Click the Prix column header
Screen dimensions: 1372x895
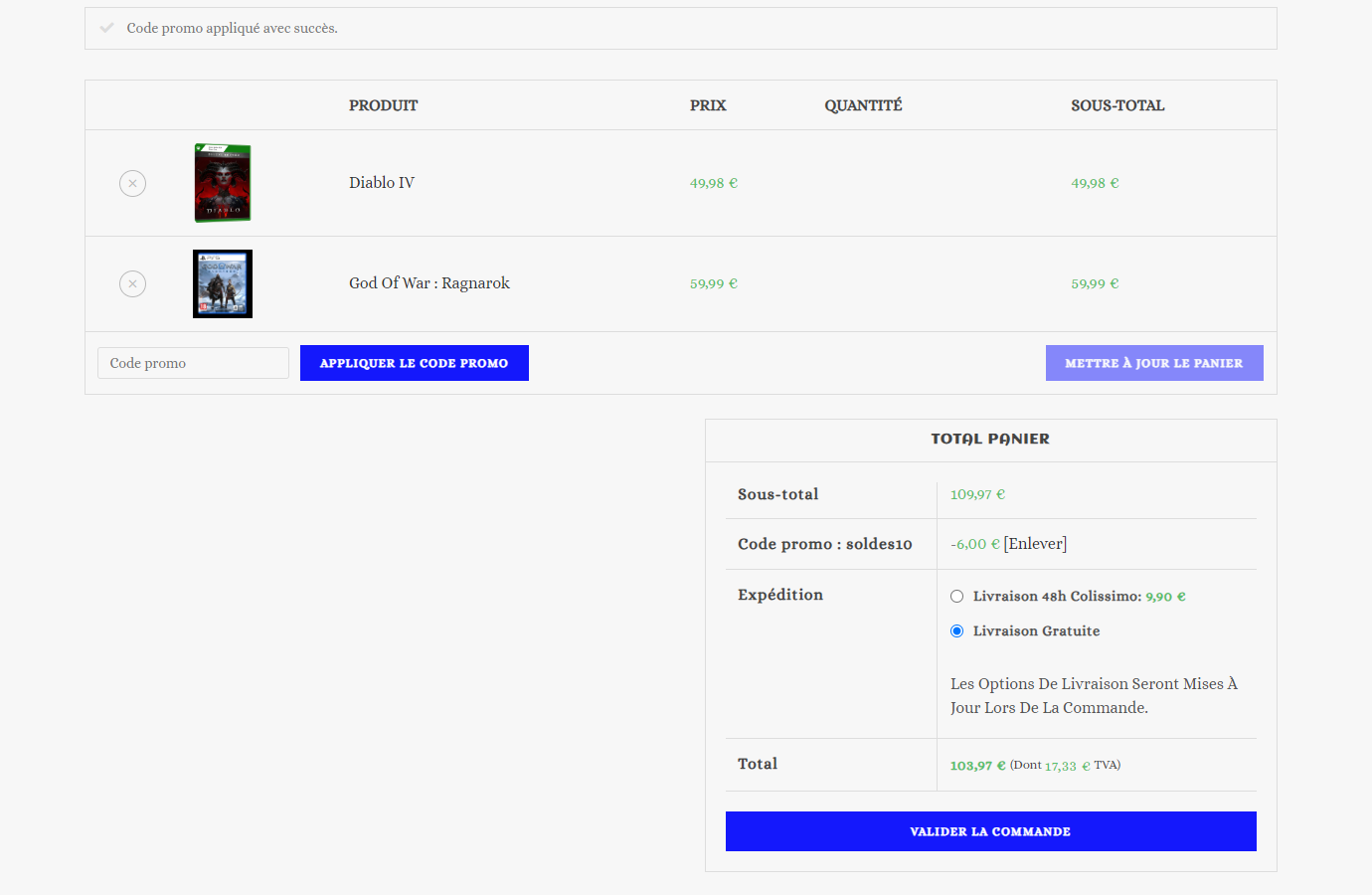click(x=708, y=105)
